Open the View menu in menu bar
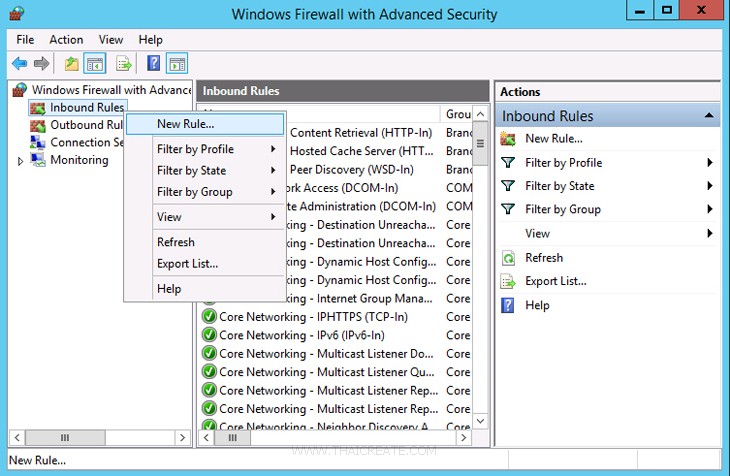The height and width of the screenshot is (476, 730). tap(111, 40)
